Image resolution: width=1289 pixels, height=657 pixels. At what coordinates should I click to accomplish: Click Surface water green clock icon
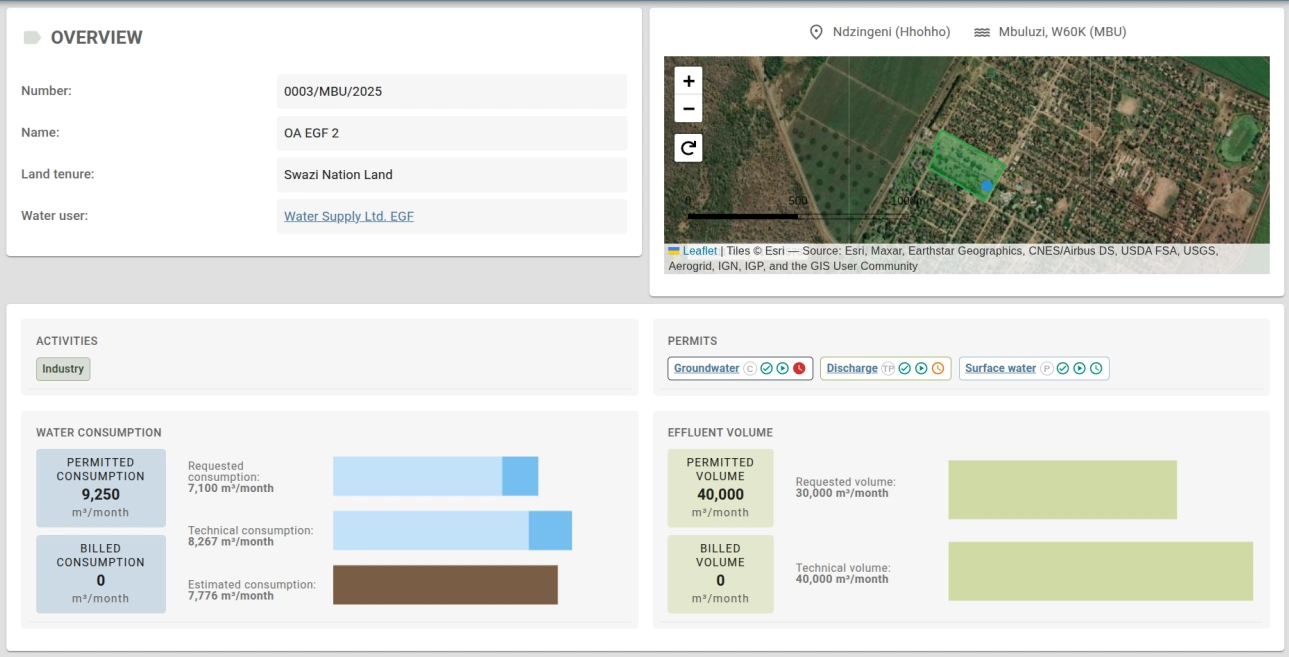coord(1096,369)
